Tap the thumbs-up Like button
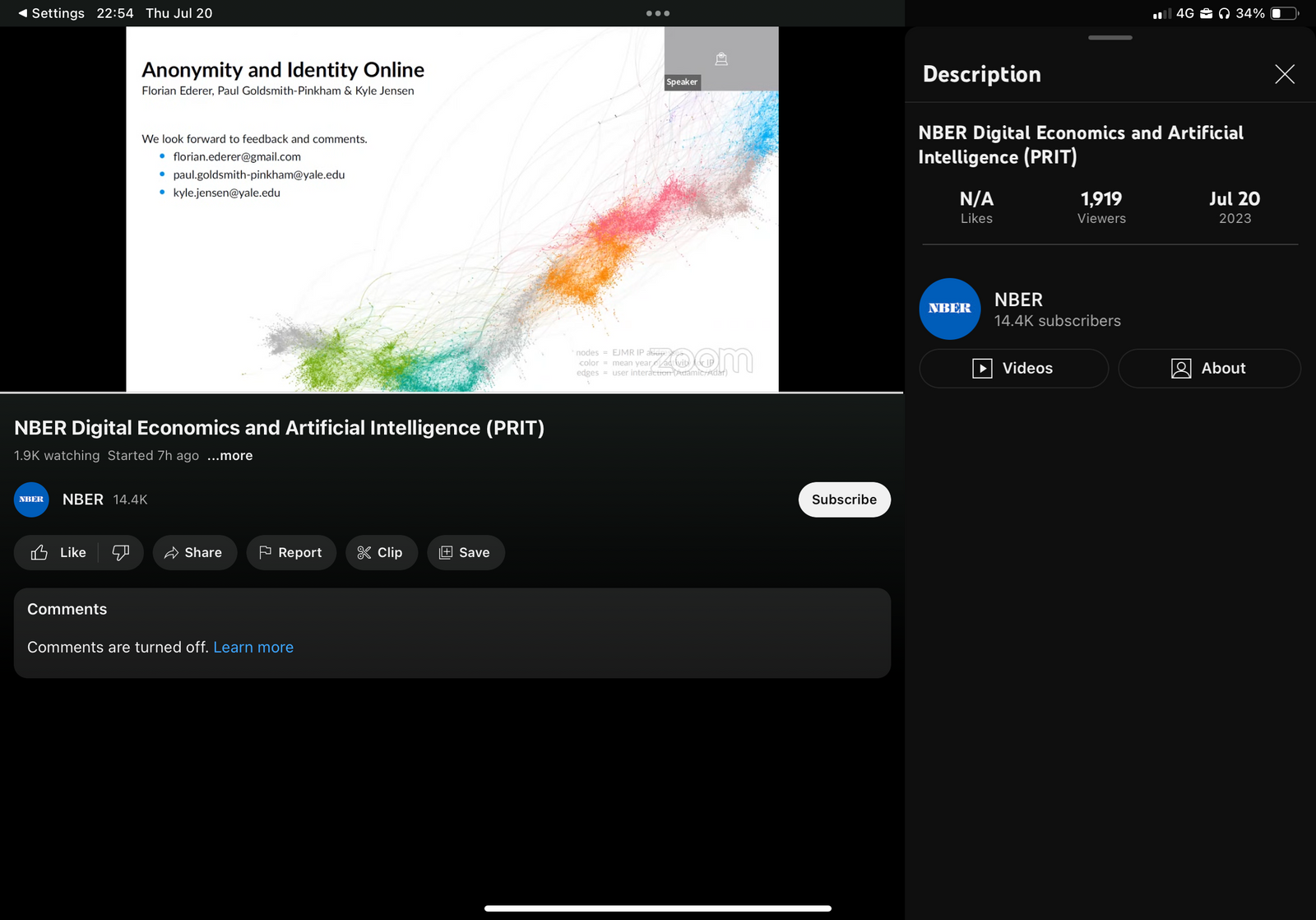This screenshot has height=920, width=1316. [x=58, y=552]
